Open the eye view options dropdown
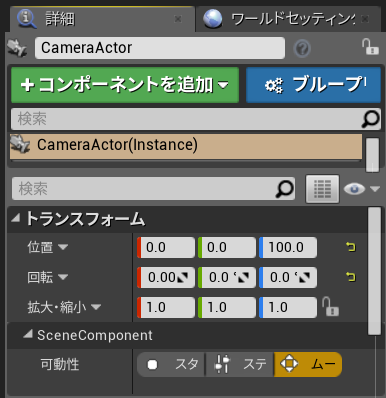The height and width of the screenshot is (398, 386). pyautogui.click(x=362, y=189)
